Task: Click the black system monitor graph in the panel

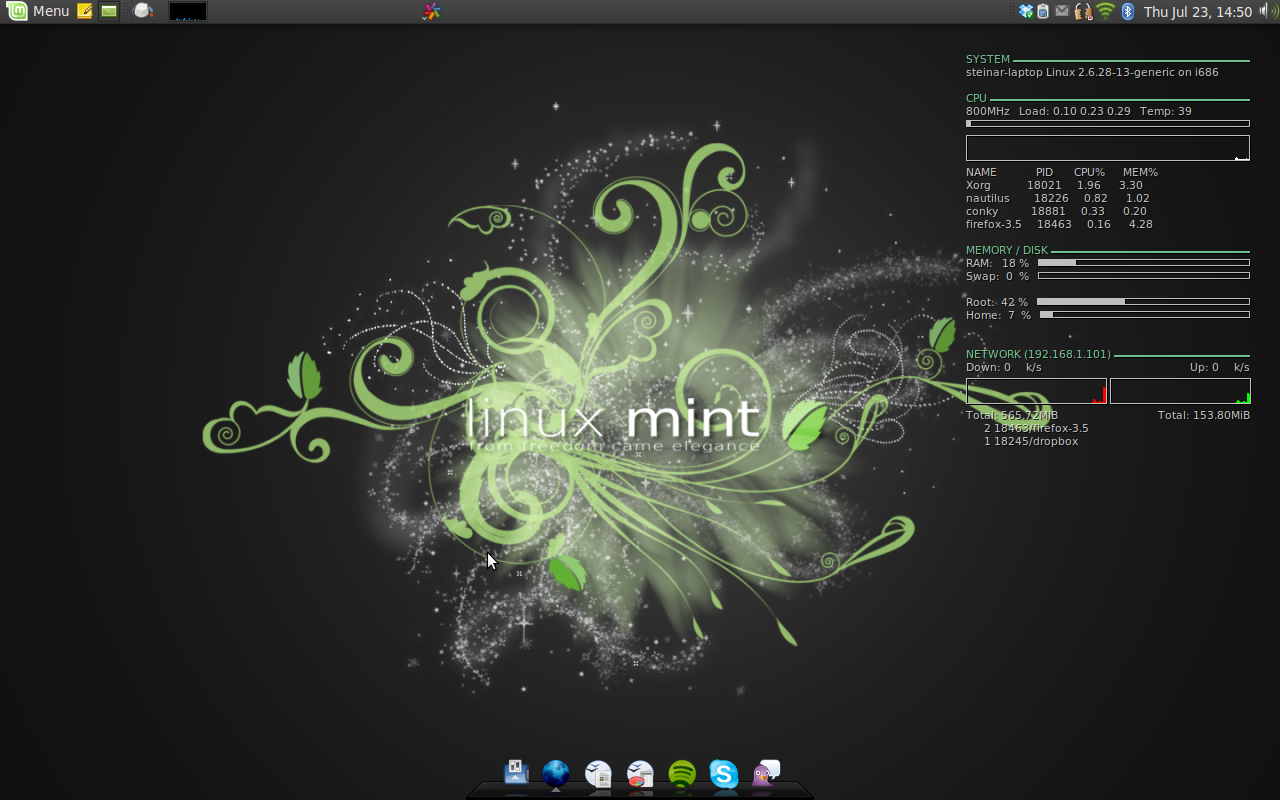Action: point(188,11)
